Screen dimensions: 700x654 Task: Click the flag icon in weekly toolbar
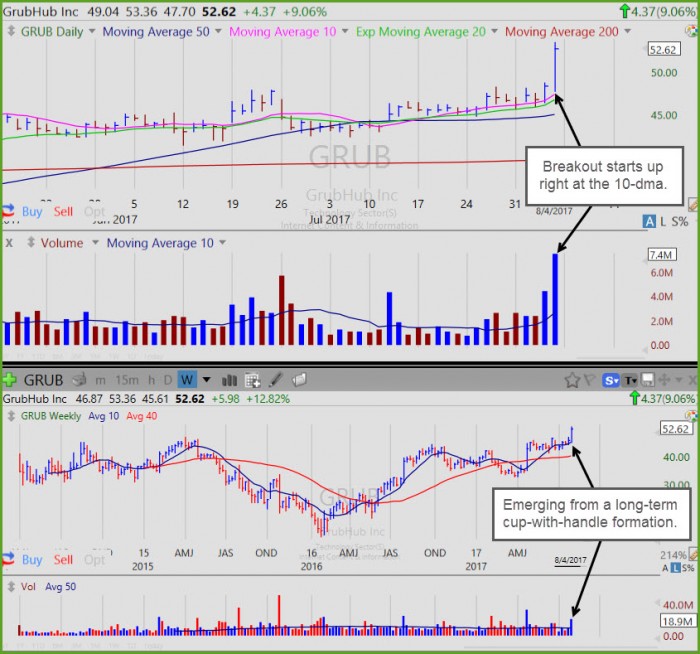pyautogui.click(x=590, y=380)
